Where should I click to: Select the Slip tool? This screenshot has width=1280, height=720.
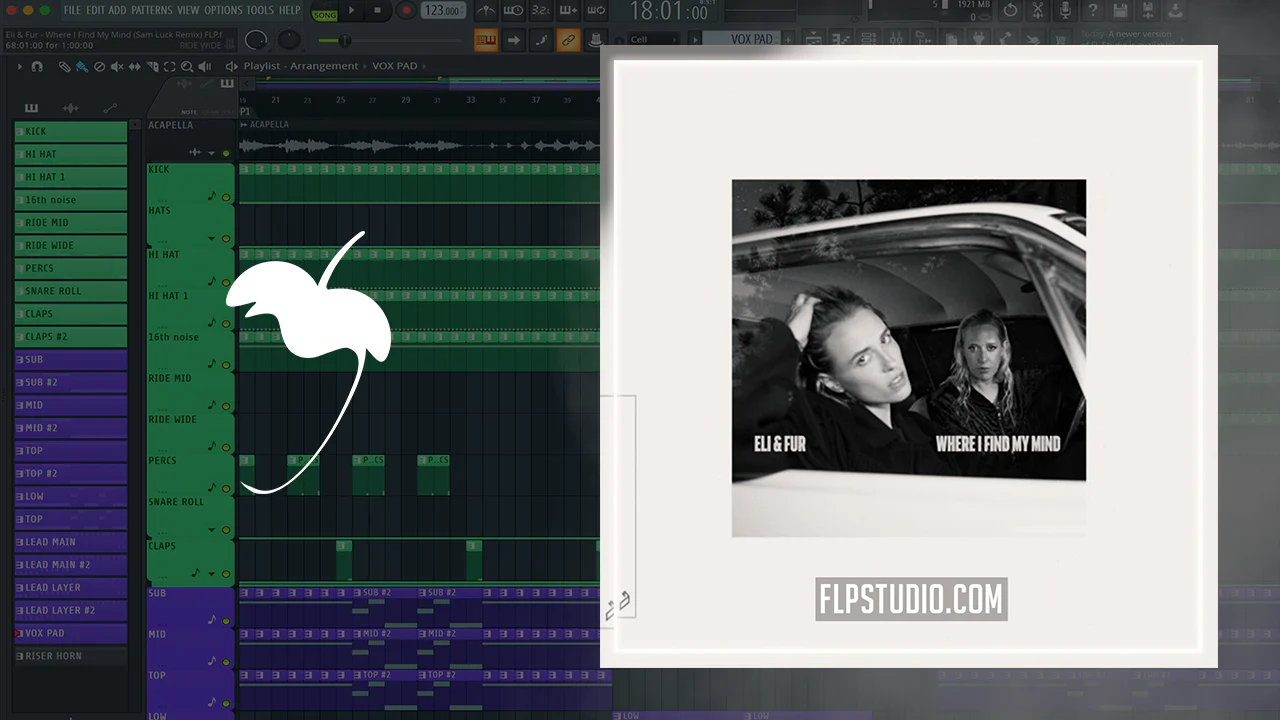point(135,66)
